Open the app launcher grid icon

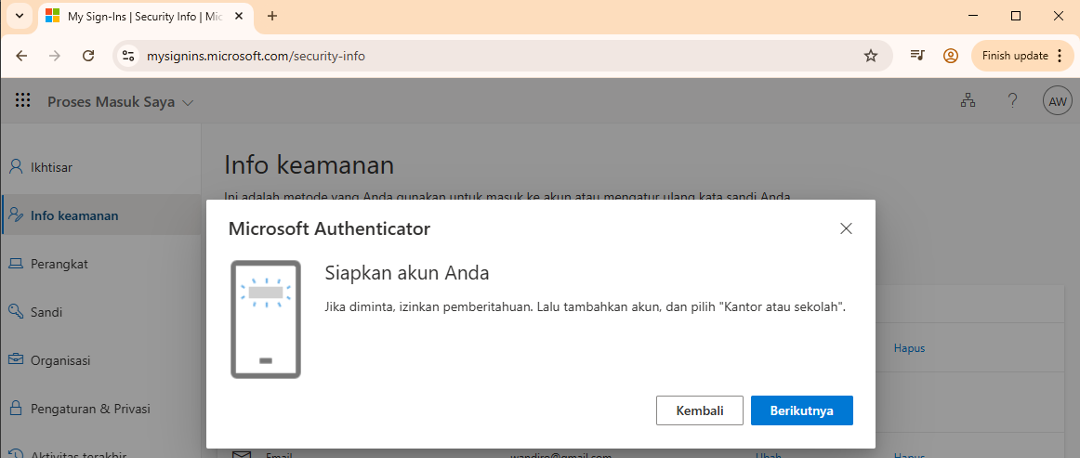pos(23,101)
